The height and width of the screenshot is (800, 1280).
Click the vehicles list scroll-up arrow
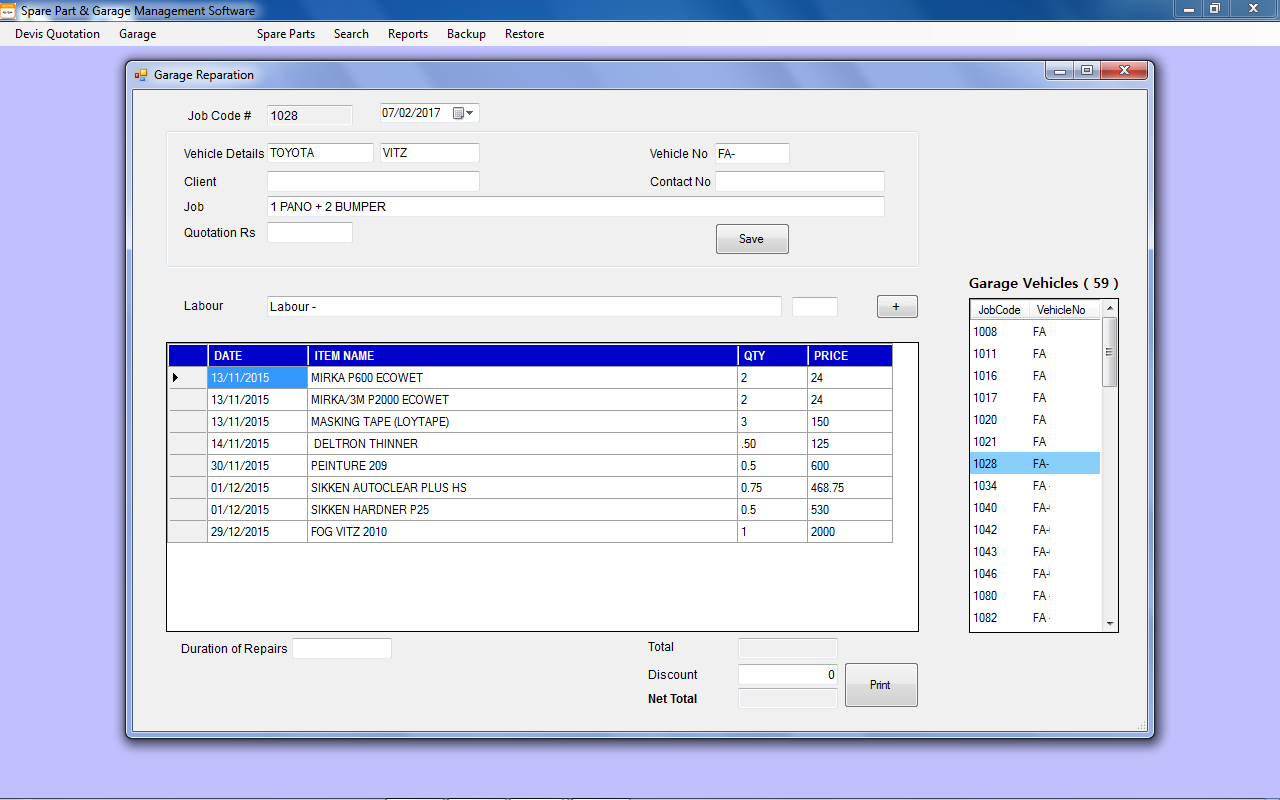tap(1109, 309)
